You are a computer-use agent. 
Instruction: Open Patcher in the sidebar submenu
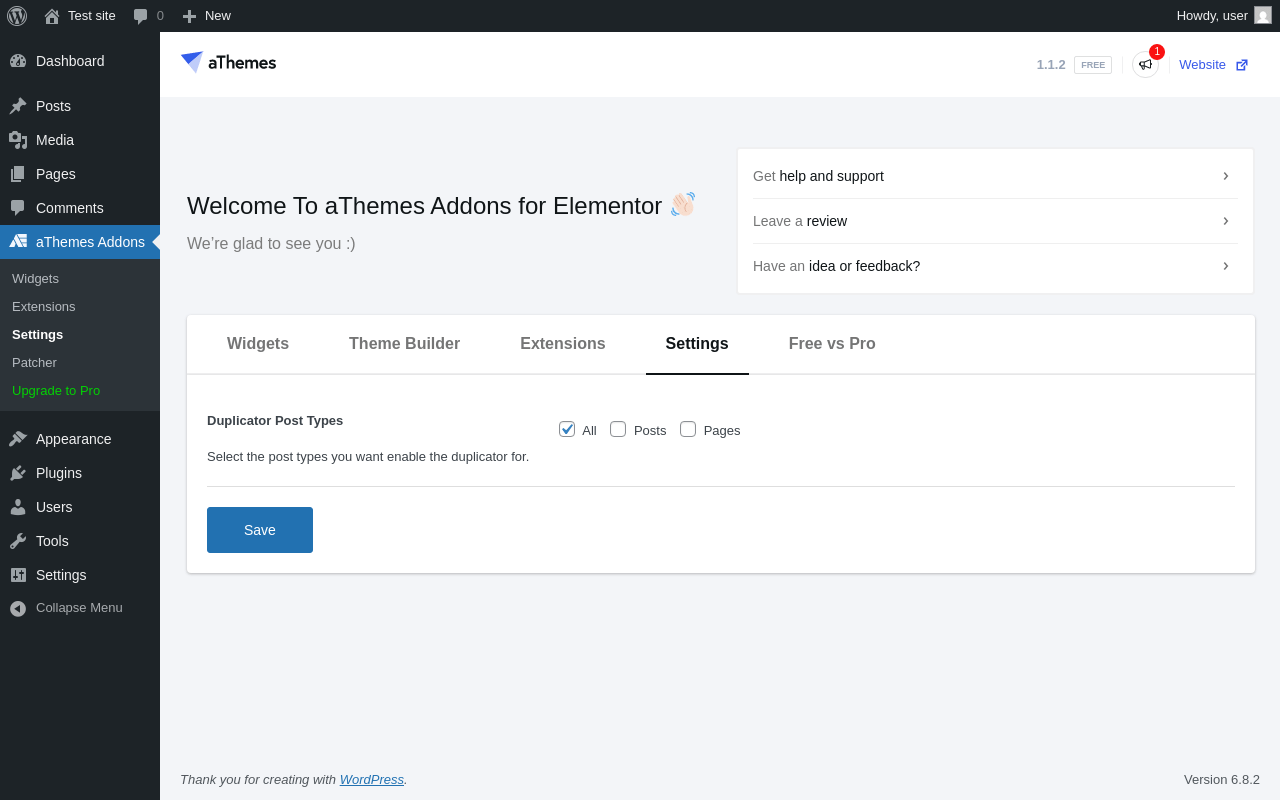pyautogui.click(x=34, y=362)
